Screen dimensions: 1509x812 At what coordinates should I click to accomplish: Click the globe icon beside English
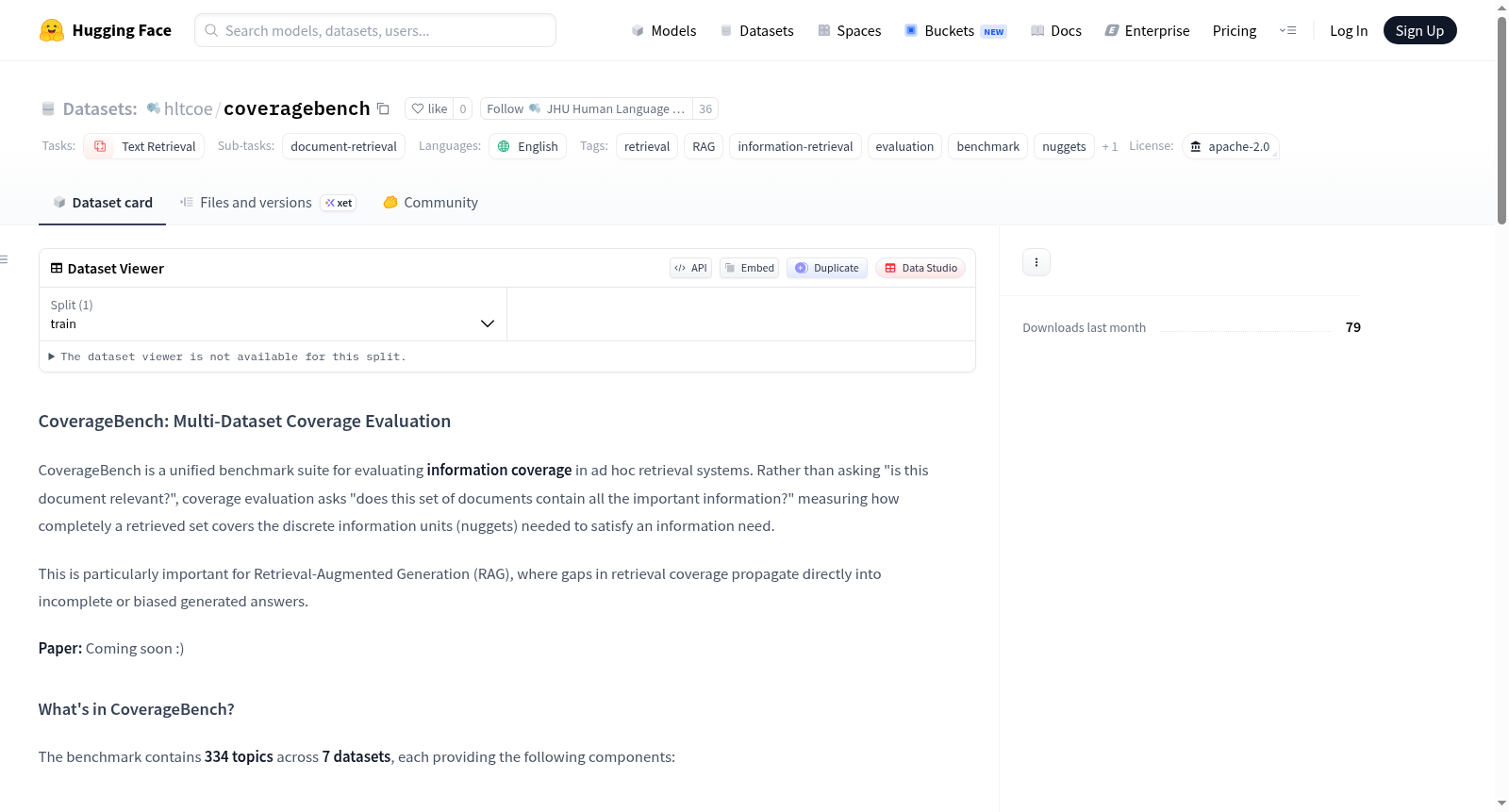[504, 146]
